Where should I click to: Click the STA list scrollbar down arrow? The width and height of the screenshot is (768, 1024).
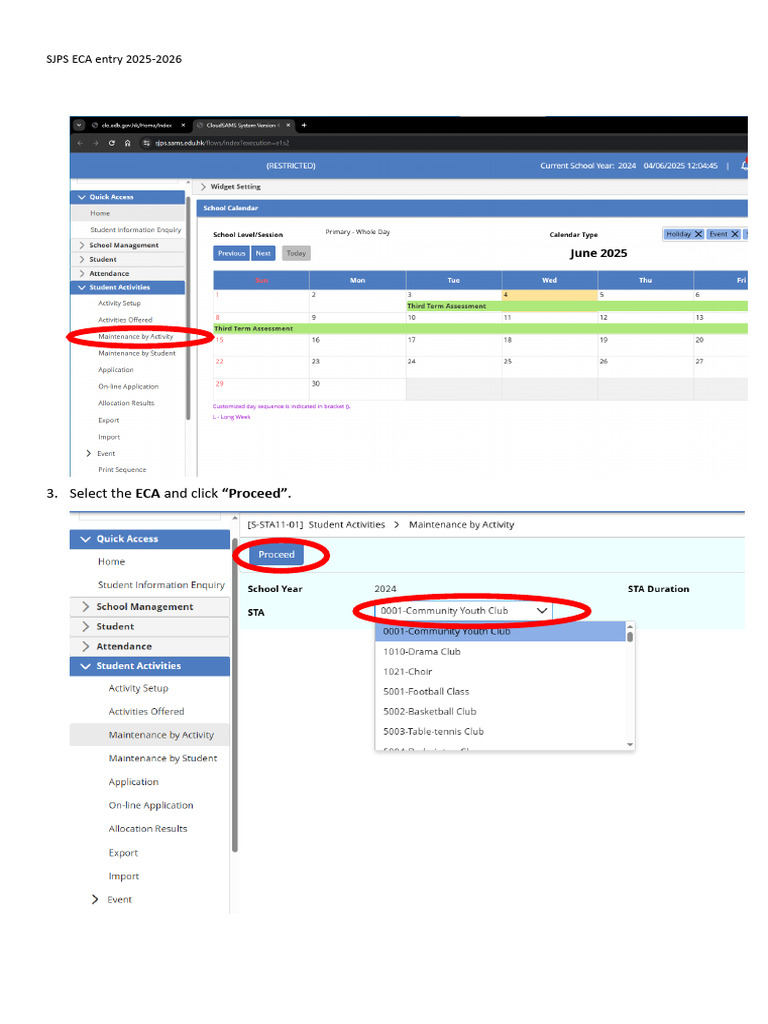tap(630, 744)
